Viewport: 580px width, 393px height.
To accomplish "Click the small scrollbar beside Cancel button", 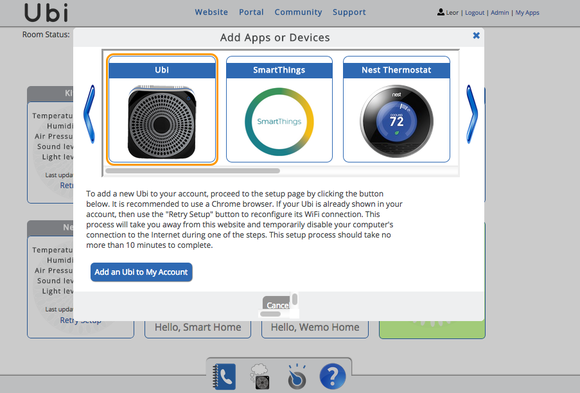I will coord(295,299).
